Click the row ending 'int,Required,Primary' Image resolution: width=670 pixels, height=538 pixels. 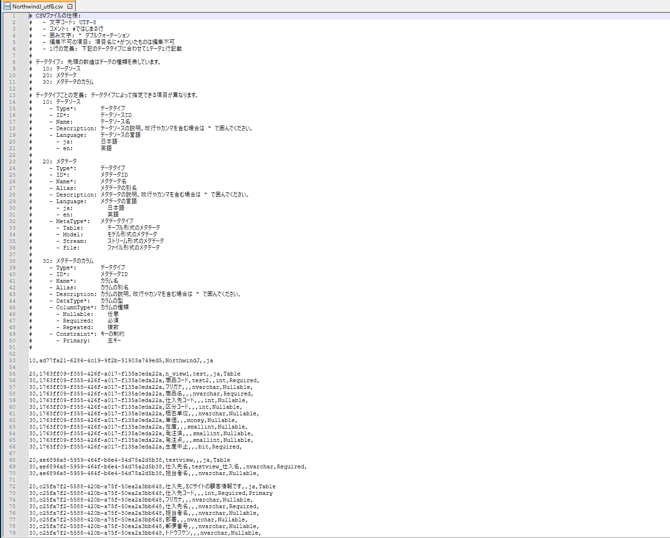click(150, 493)
